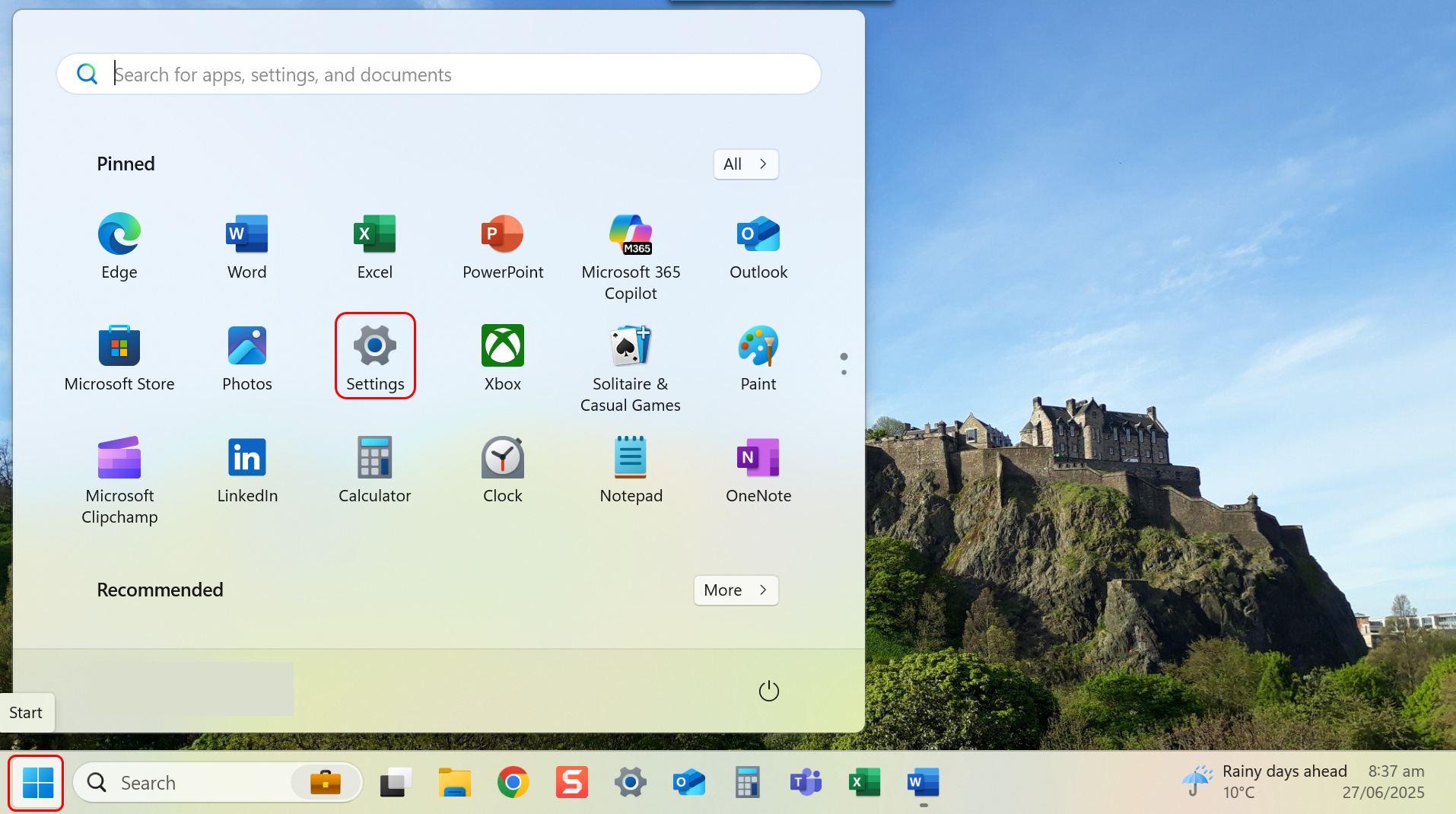Open Outlook from the taskbar

pos(688,783)
